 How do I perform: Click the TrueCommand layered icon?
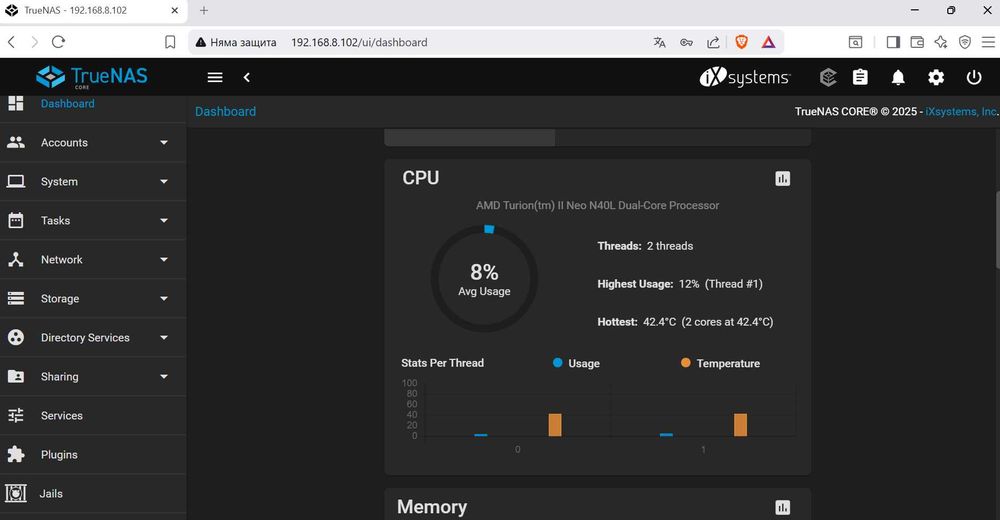pyautogui.click(x=828, y=78)
